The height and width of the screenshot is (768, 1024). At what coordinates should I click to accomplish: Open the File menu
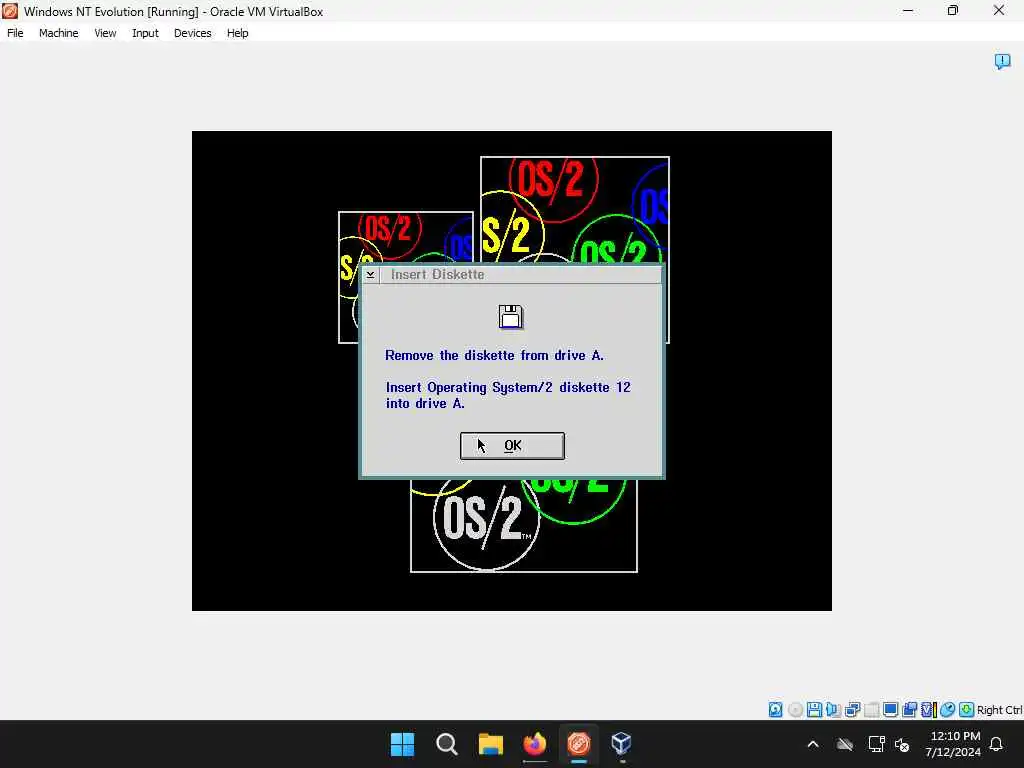point(15,33)
